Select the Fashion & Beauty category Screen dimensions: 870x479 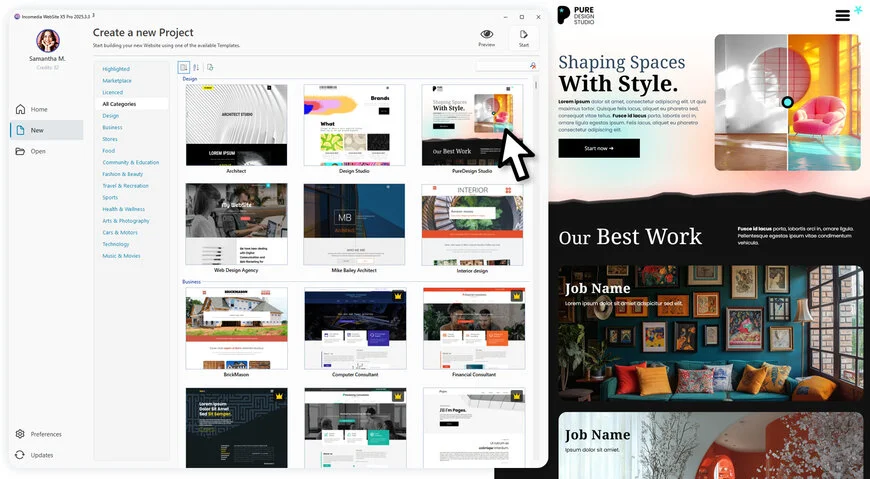(x=123, y=174)
